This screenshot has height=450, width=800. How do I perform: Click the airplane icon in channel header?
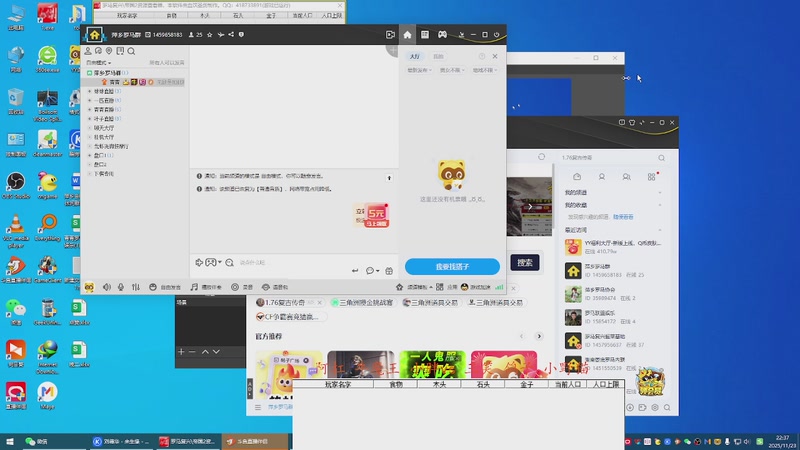coord(221,35)
